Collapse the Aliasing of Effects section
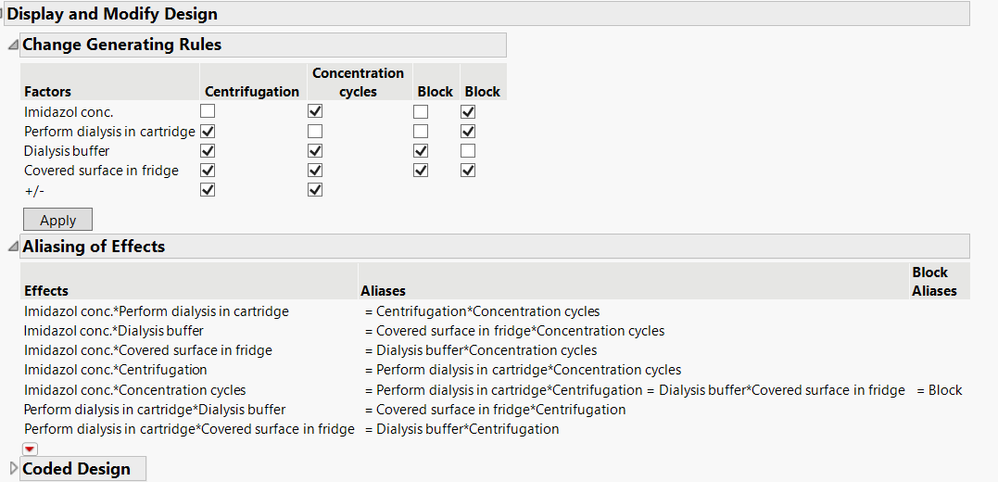Screen dimensions: 998x482 click(x=13, y=246)
